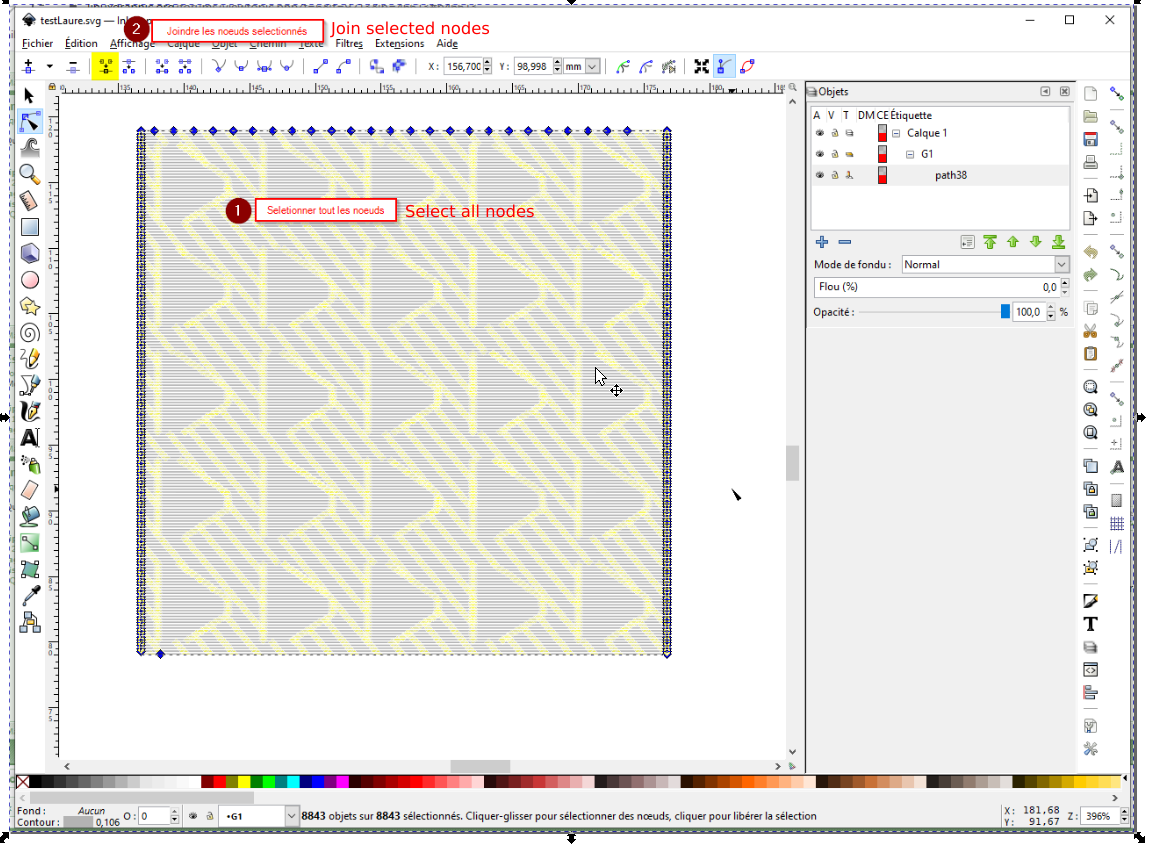Pick the Star and polygon tool

30,306
